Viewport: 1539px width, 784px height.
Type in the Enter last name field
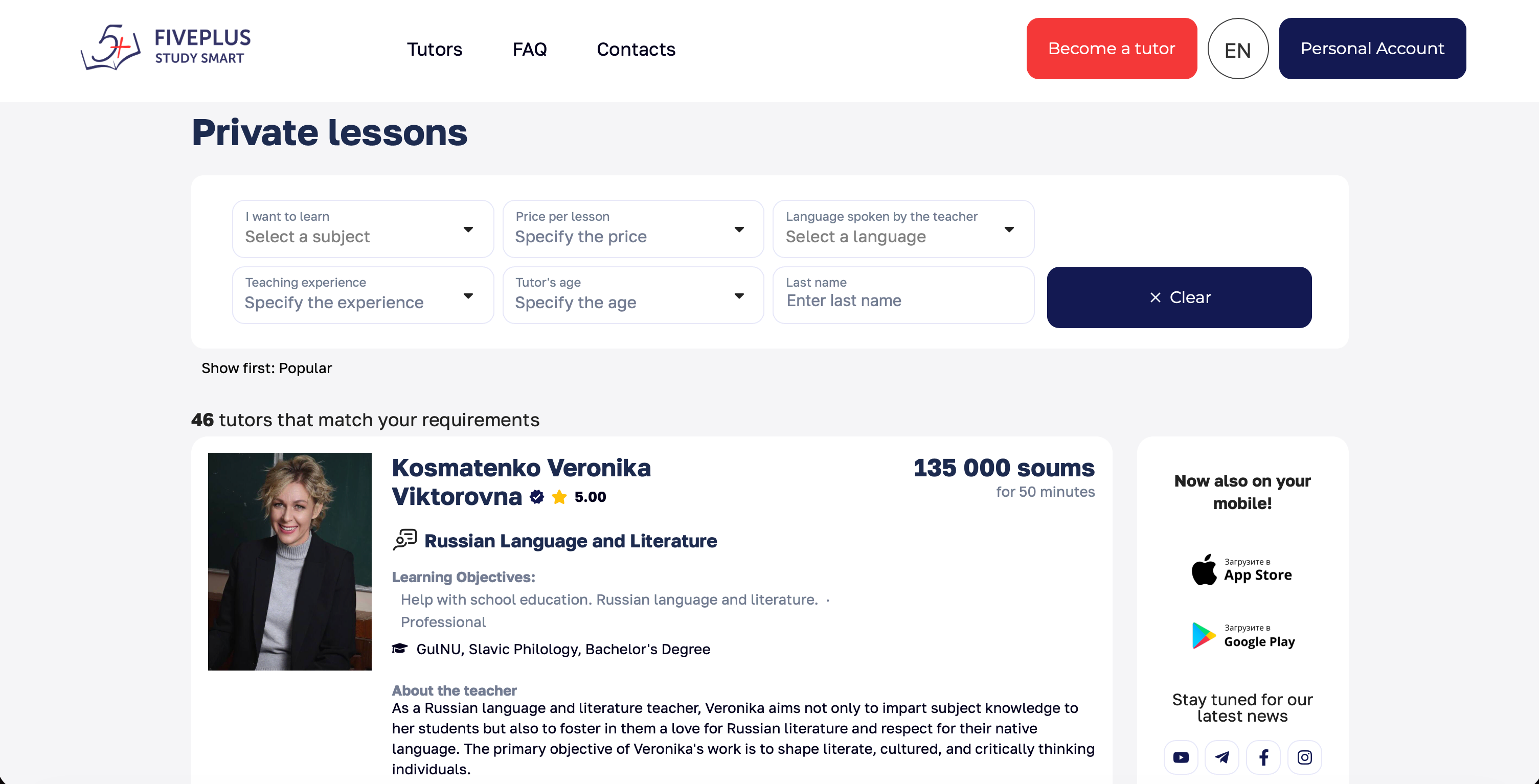click(x=903, y=301)
